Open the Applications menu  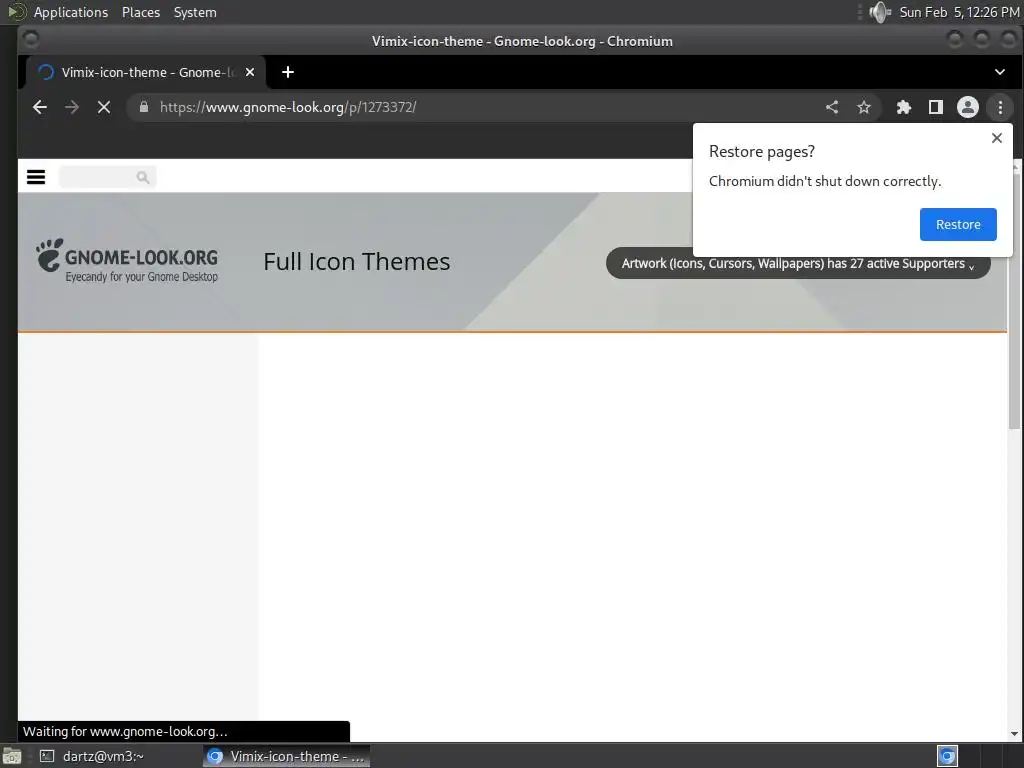71,12
